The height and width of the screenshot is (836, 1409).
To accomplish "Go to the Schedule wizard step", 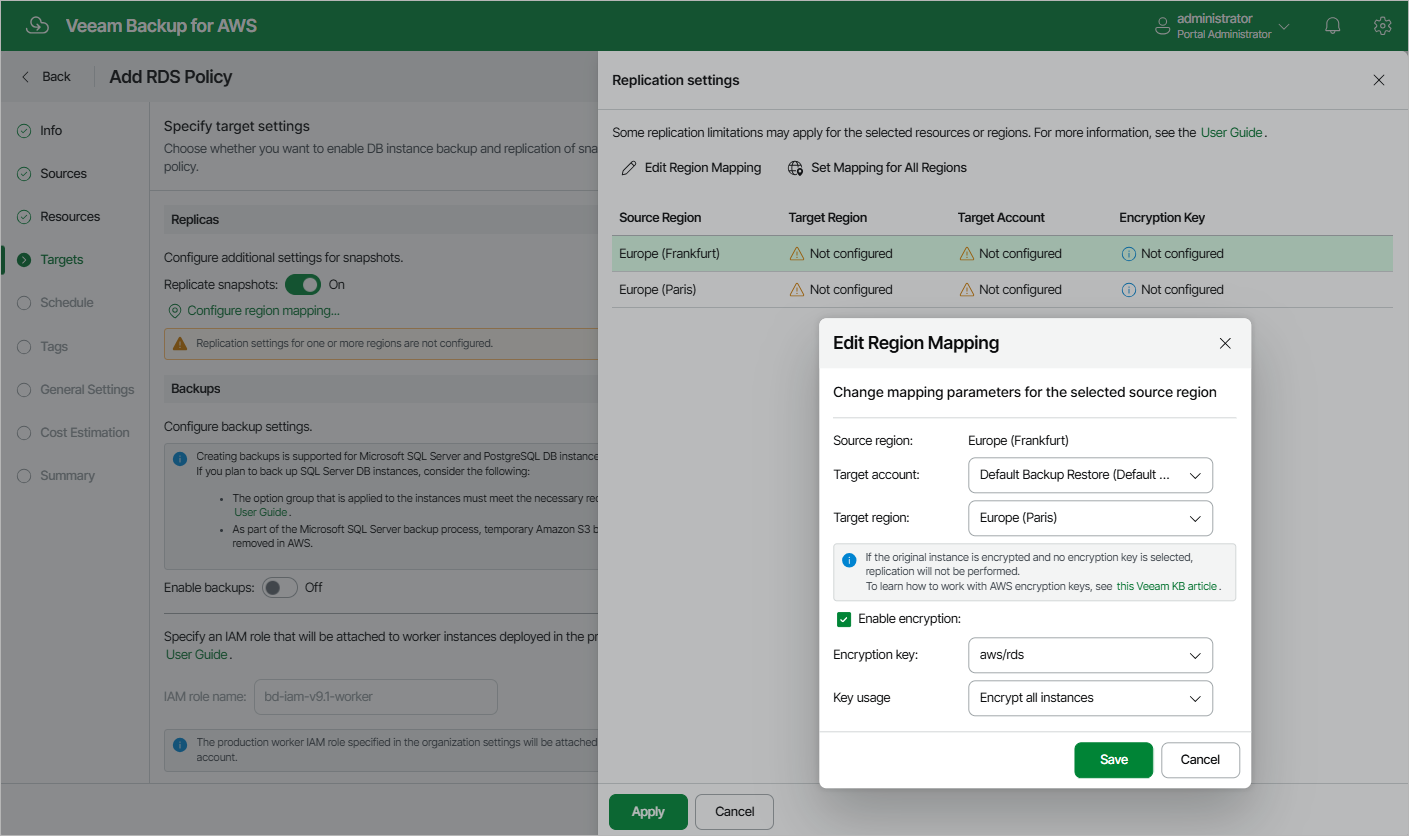I will pos(67,303).
